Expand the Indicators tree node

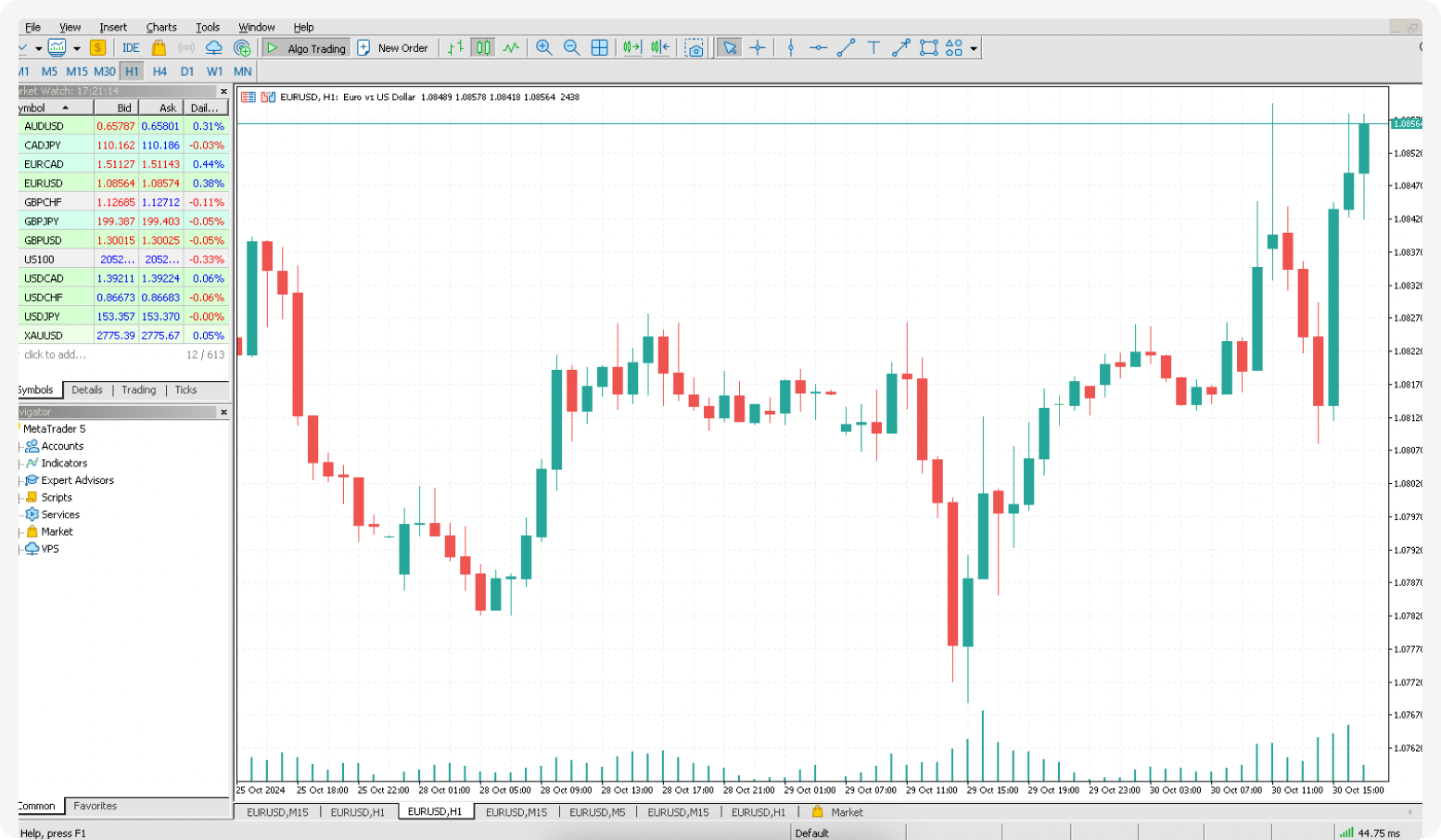[20, 464]
